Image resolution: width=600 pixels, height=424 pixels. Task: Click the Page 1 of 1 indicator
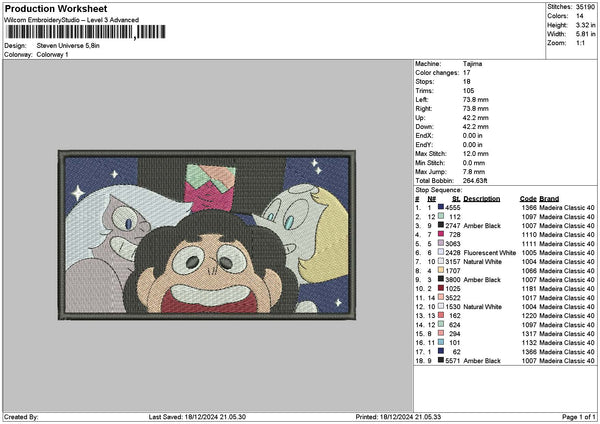coord(579,417)
